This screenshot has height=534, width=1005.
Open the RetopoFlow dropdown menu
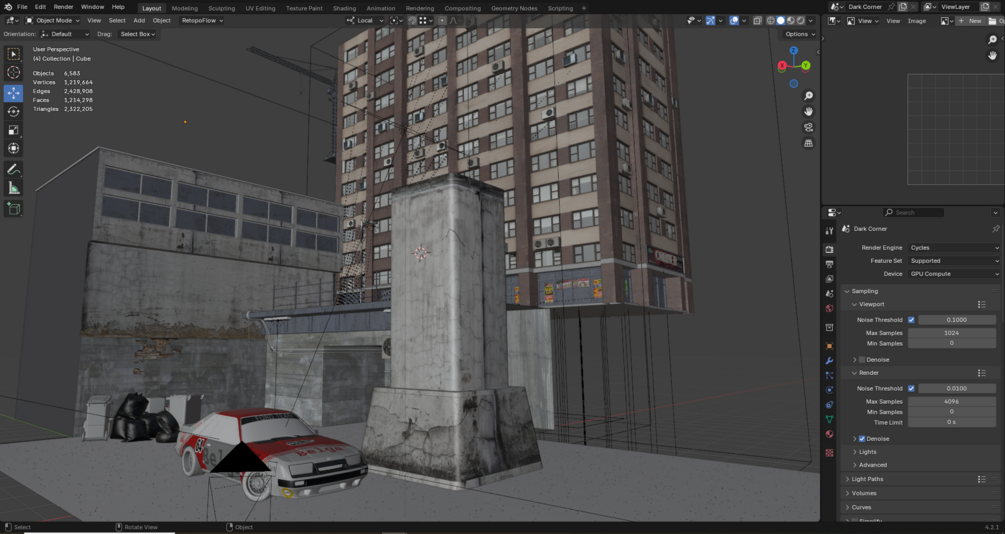203,21
